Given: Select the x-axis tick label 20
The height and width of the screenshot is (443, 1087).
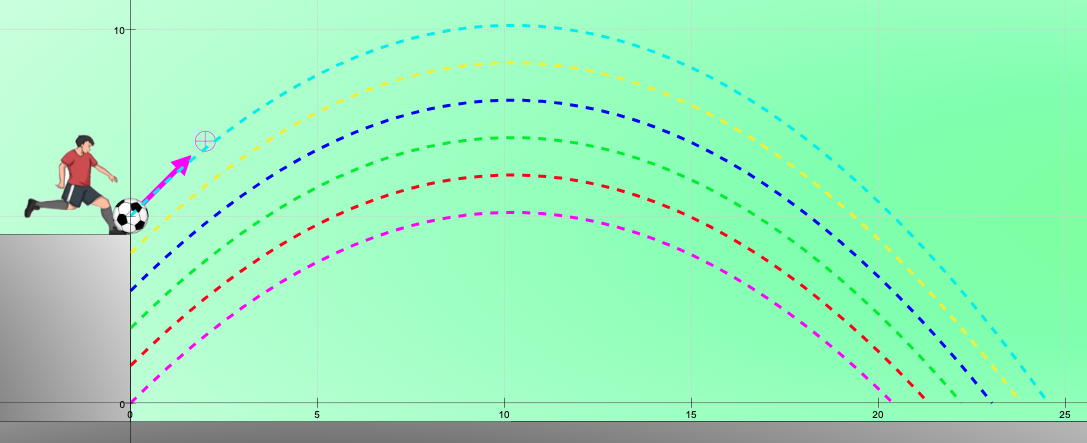Looking at the screenshot, I should [878, 414].
